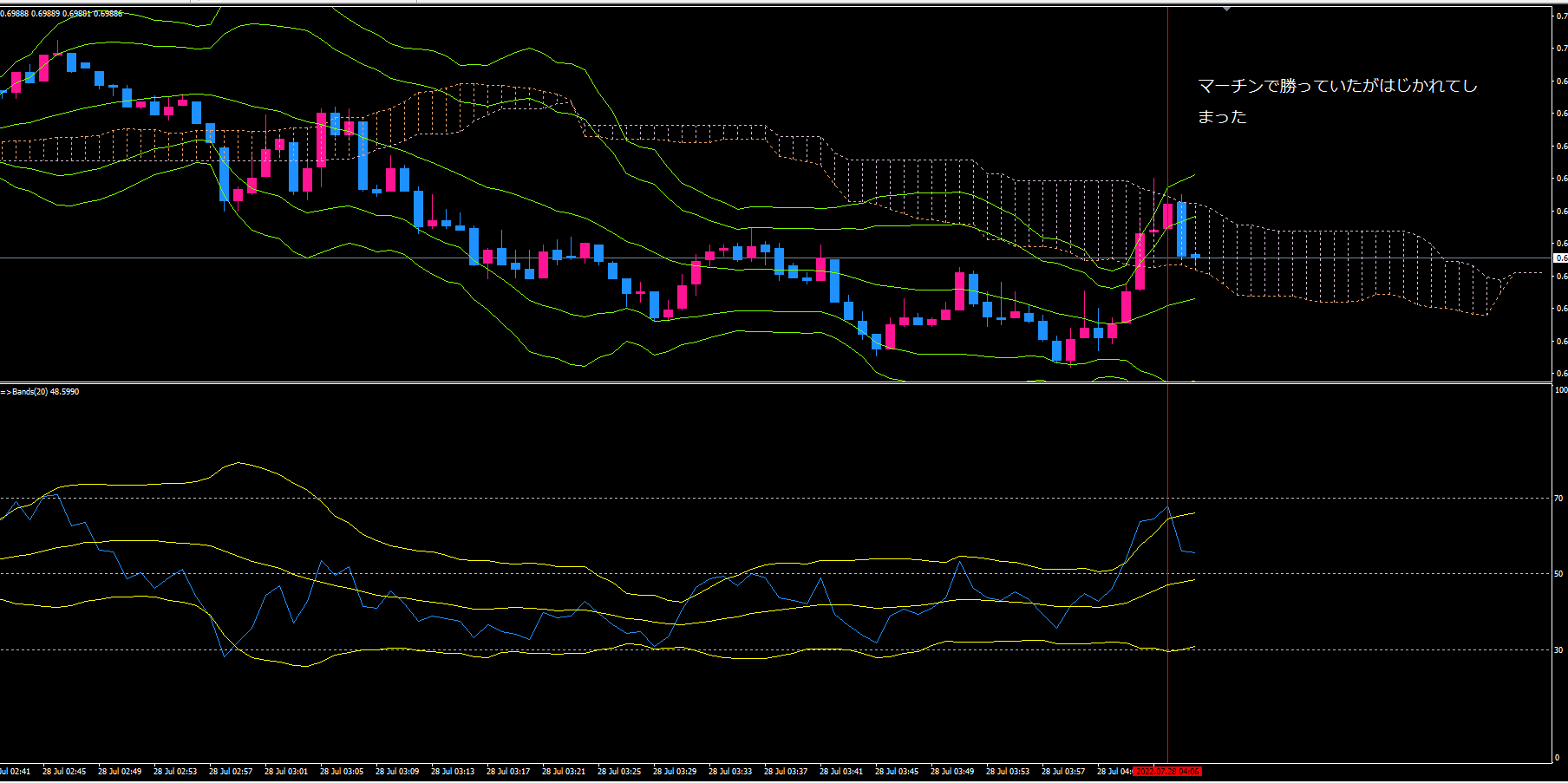Click the =>Bands(20) 48.5990 indicator label

(40, 392)
